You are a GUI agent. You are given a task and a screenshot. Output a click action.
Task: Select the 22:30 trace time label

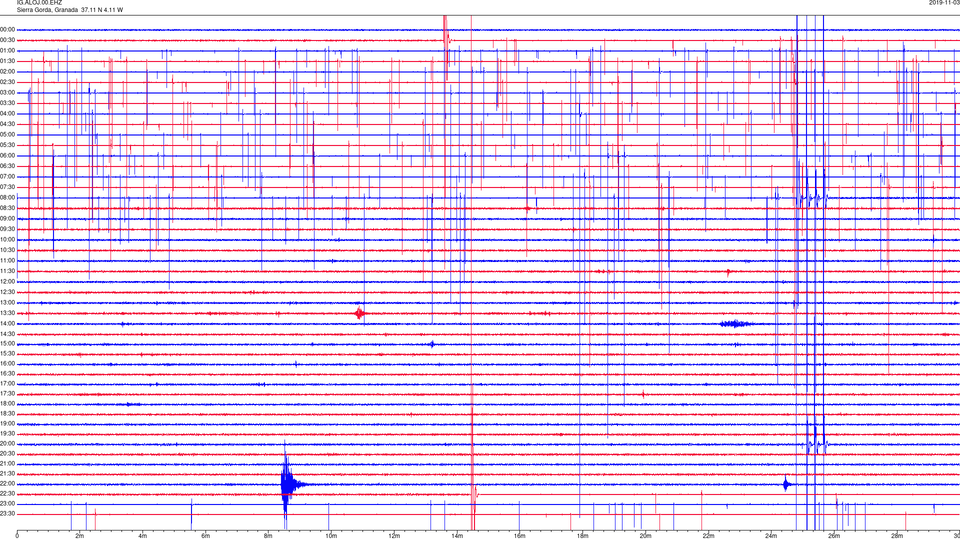(8, 493)
